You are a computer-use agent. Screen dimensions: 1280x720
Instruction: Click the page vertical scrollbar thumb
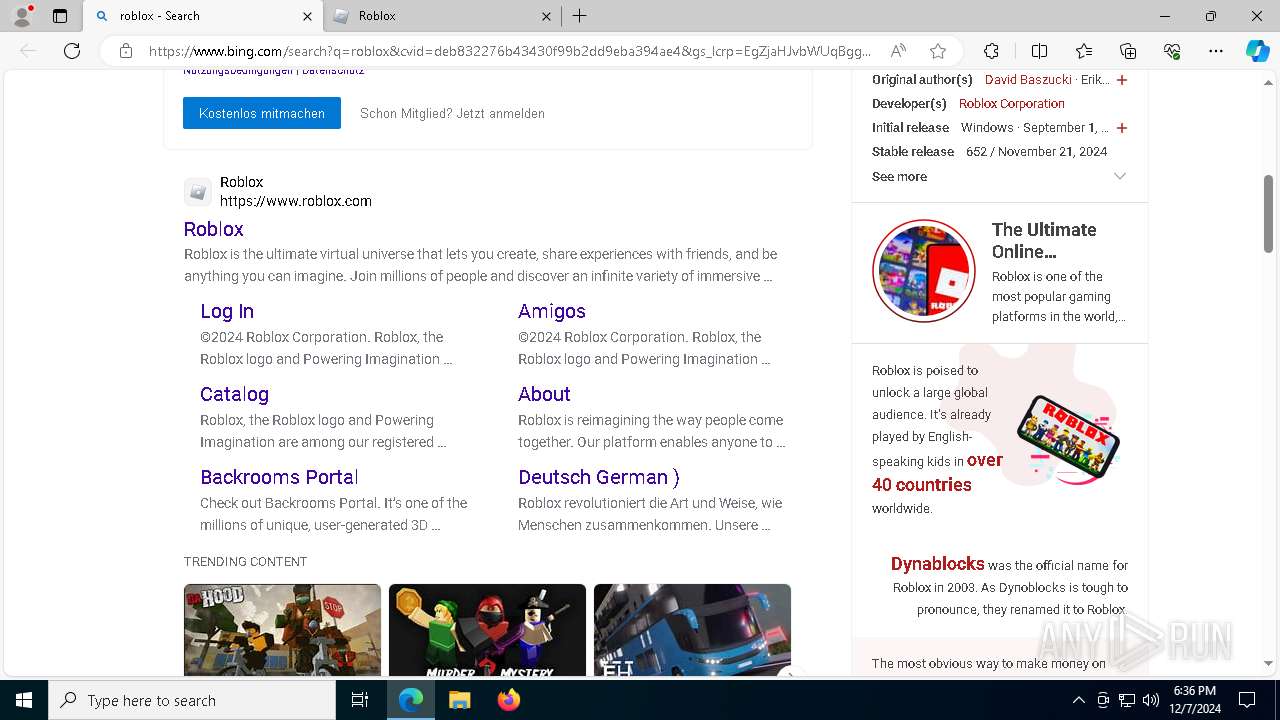tap(1268, 214)
